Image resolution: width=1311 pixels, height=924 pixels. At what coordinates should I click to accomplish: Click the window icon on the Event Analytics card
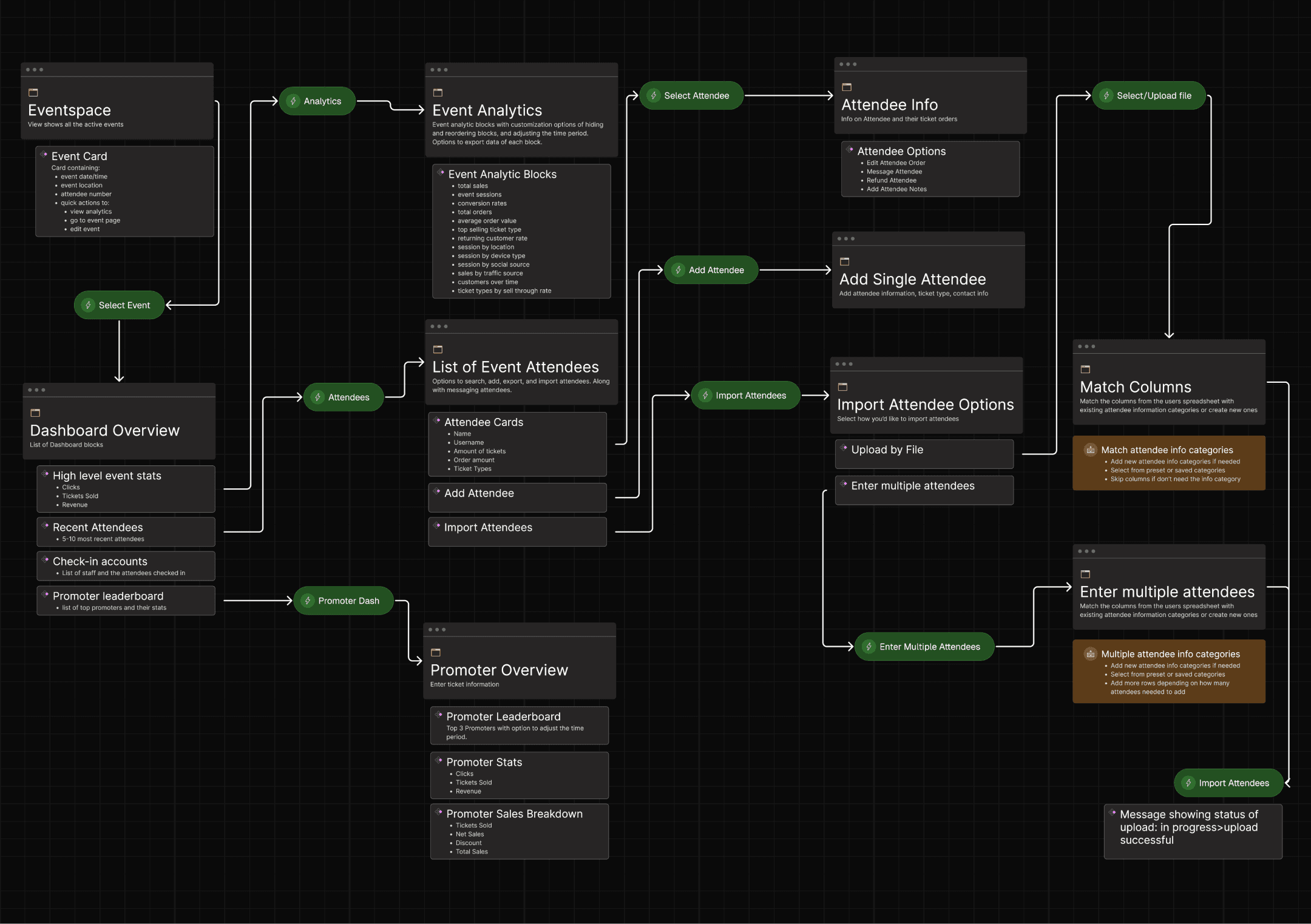[x=438, y=92]
